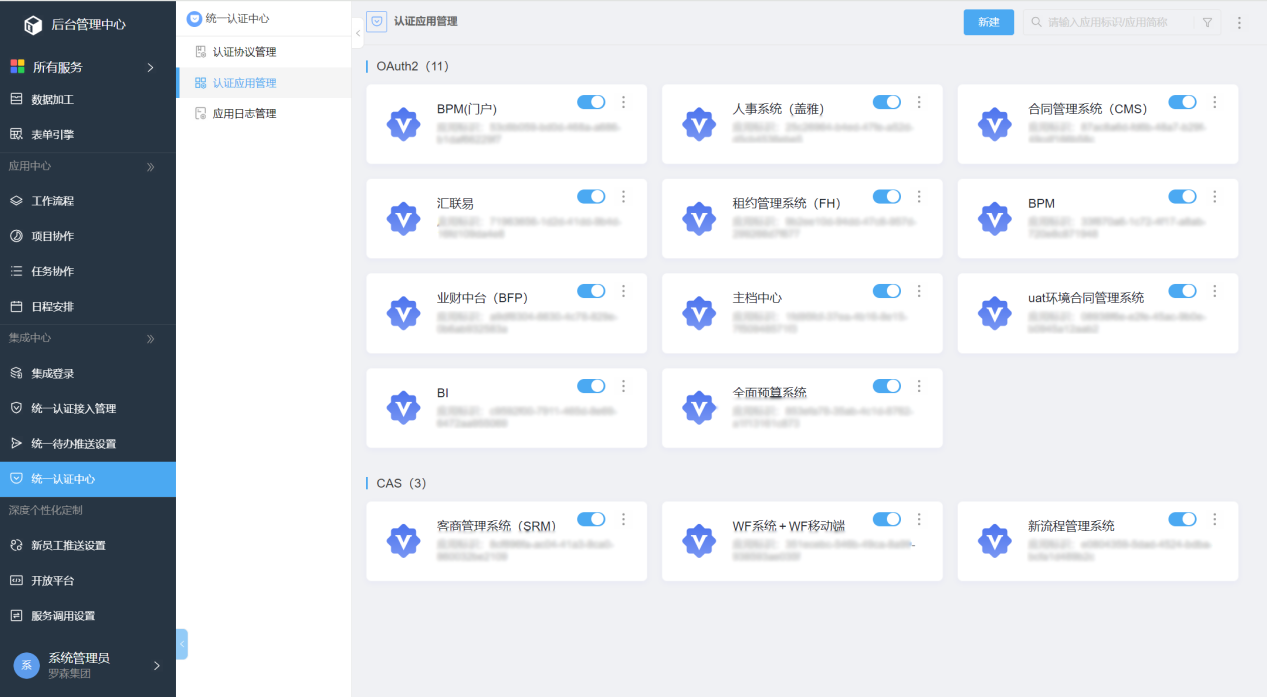
Task: Open three-dot menu on 主档中心 card
Action: [919, 291]
